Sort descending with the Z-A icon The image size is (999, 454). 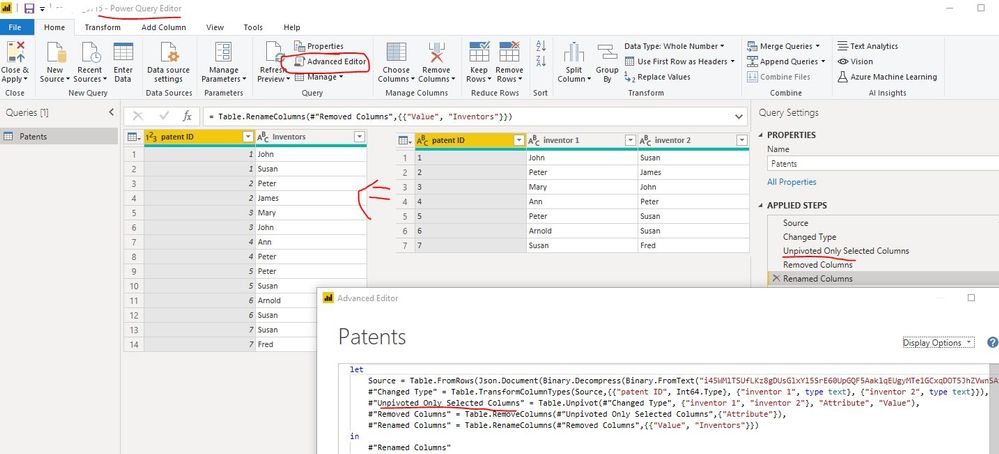click(541, 61)
